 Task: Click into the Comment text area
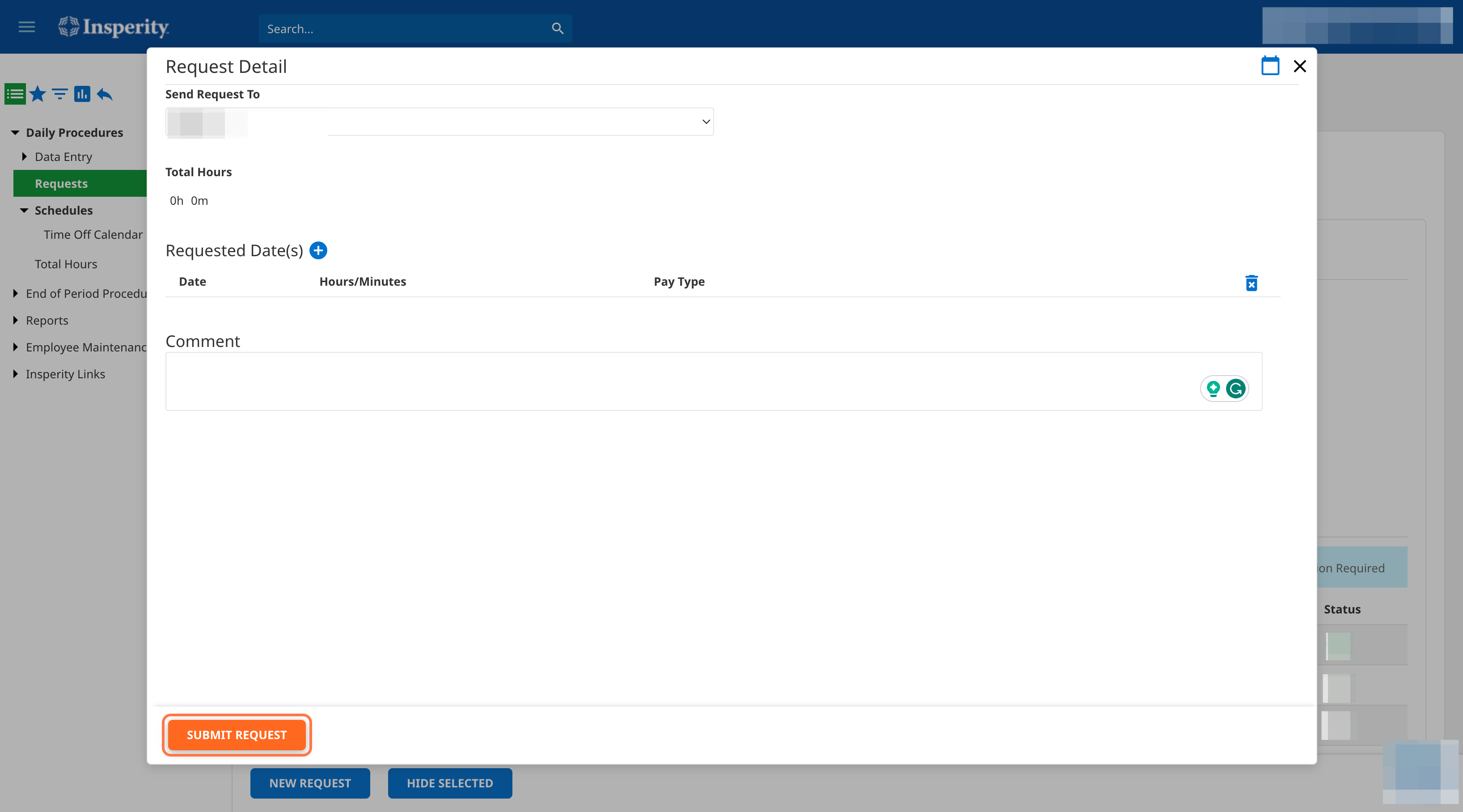(713, 381)
